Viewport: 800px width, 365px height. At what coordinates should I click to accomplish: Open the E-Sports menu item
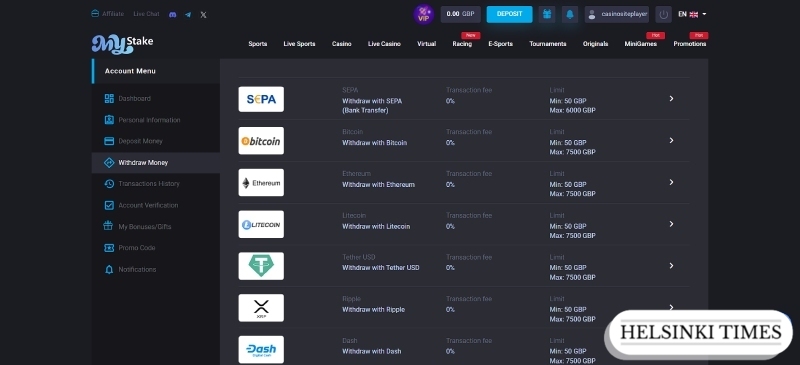coord(501,44)
